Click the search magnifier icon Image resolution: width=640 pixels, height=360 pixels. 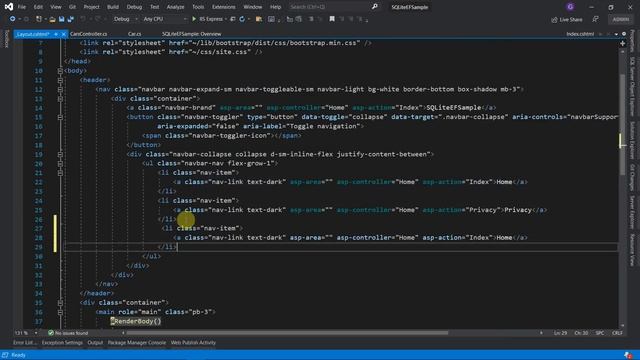(x=375, y=7)
